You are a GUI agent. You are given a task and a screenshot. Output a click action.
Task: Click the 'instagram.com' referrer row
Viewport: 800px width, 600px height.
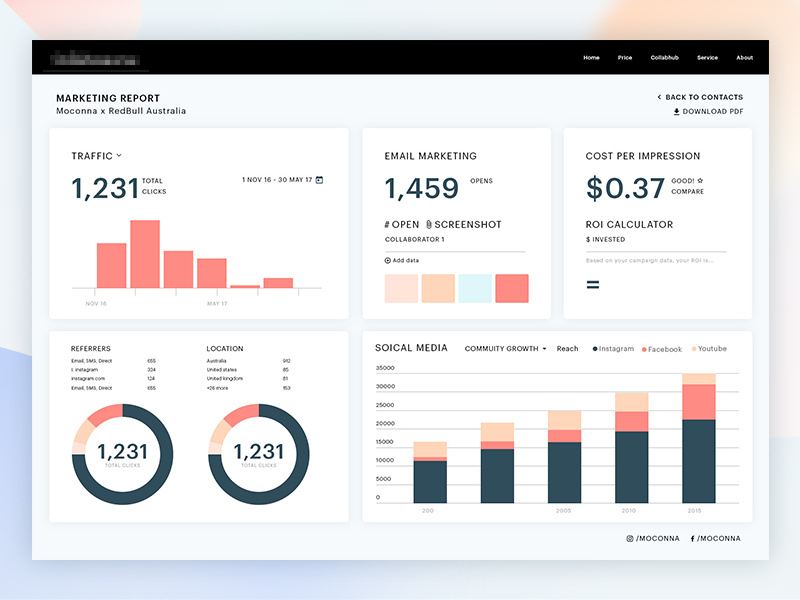pyautogui.click(x=113, y=379)
